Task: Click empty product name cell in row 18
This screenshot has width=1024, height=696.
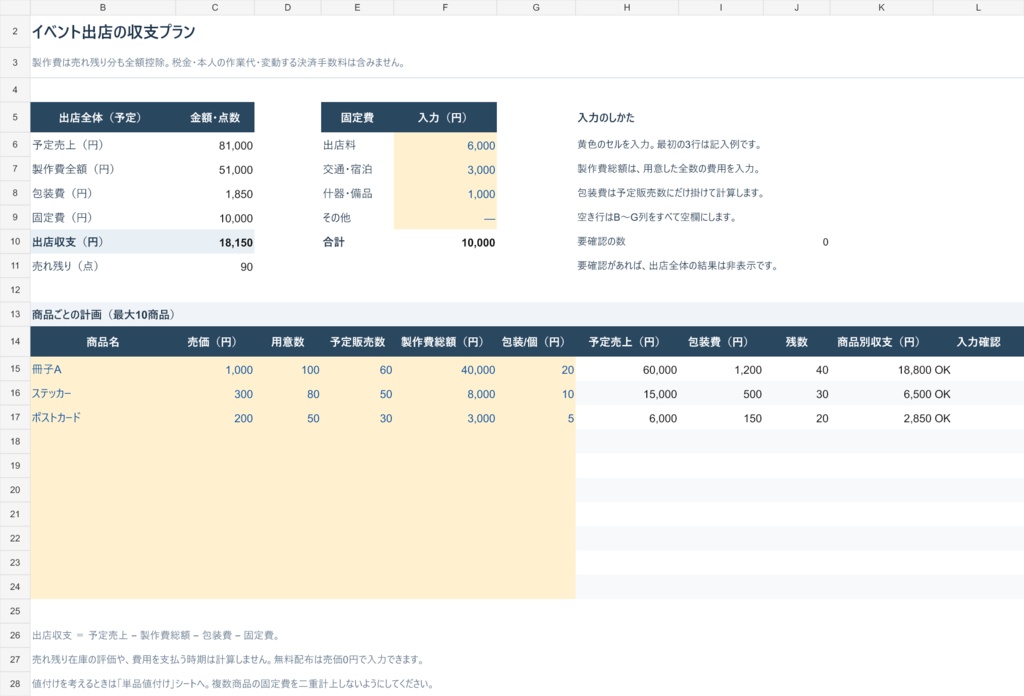Action: (x=103, y=442)
